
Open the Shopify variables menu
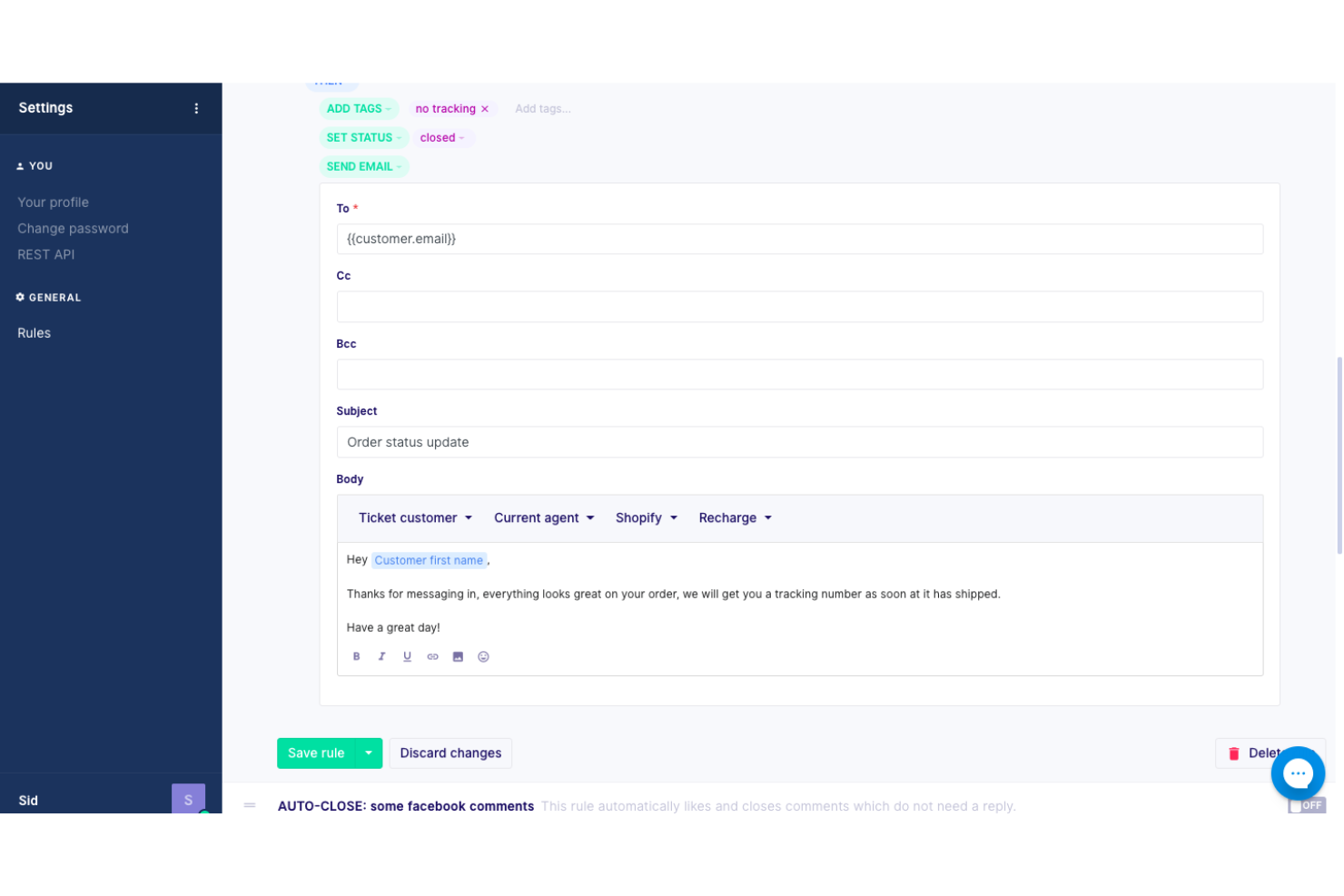[x=645, y=517]
